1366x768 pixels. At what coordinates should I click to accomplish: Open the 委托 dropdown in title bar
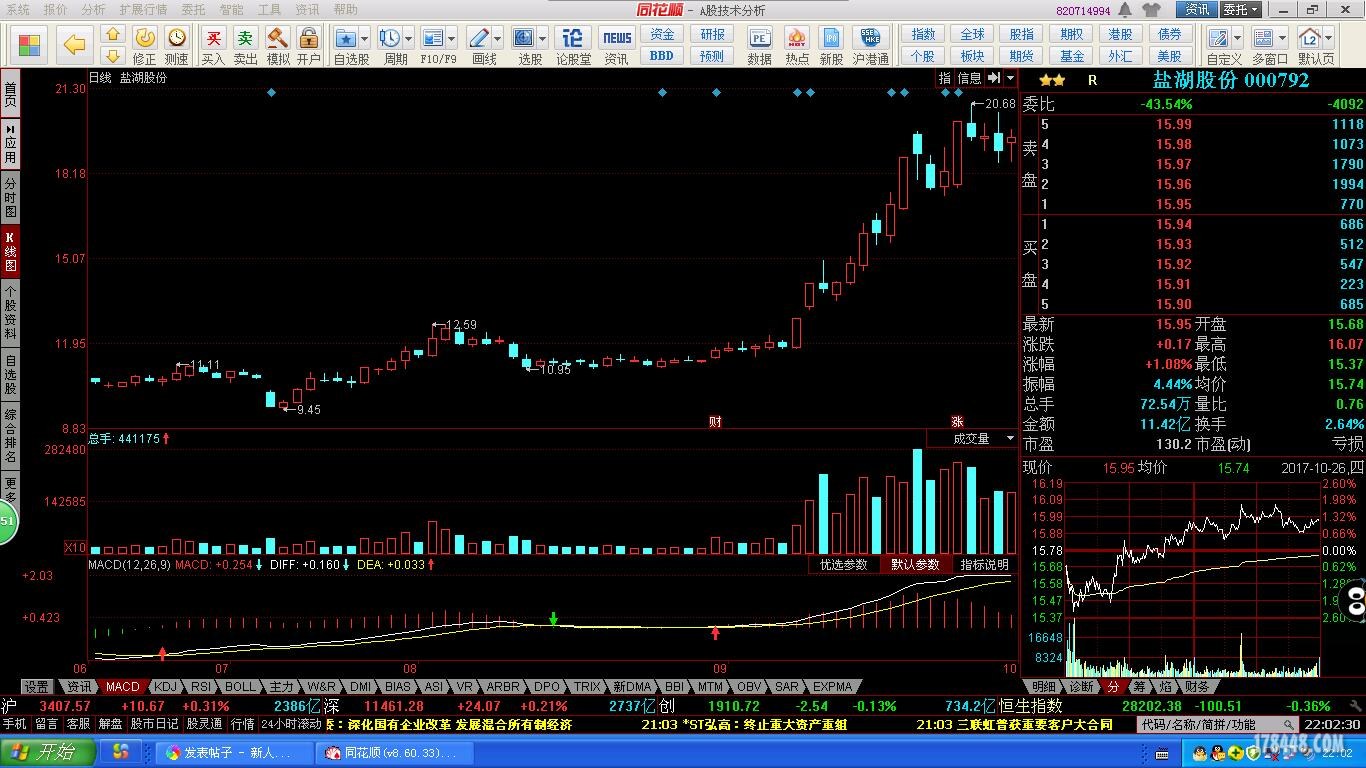[1240, 10]
